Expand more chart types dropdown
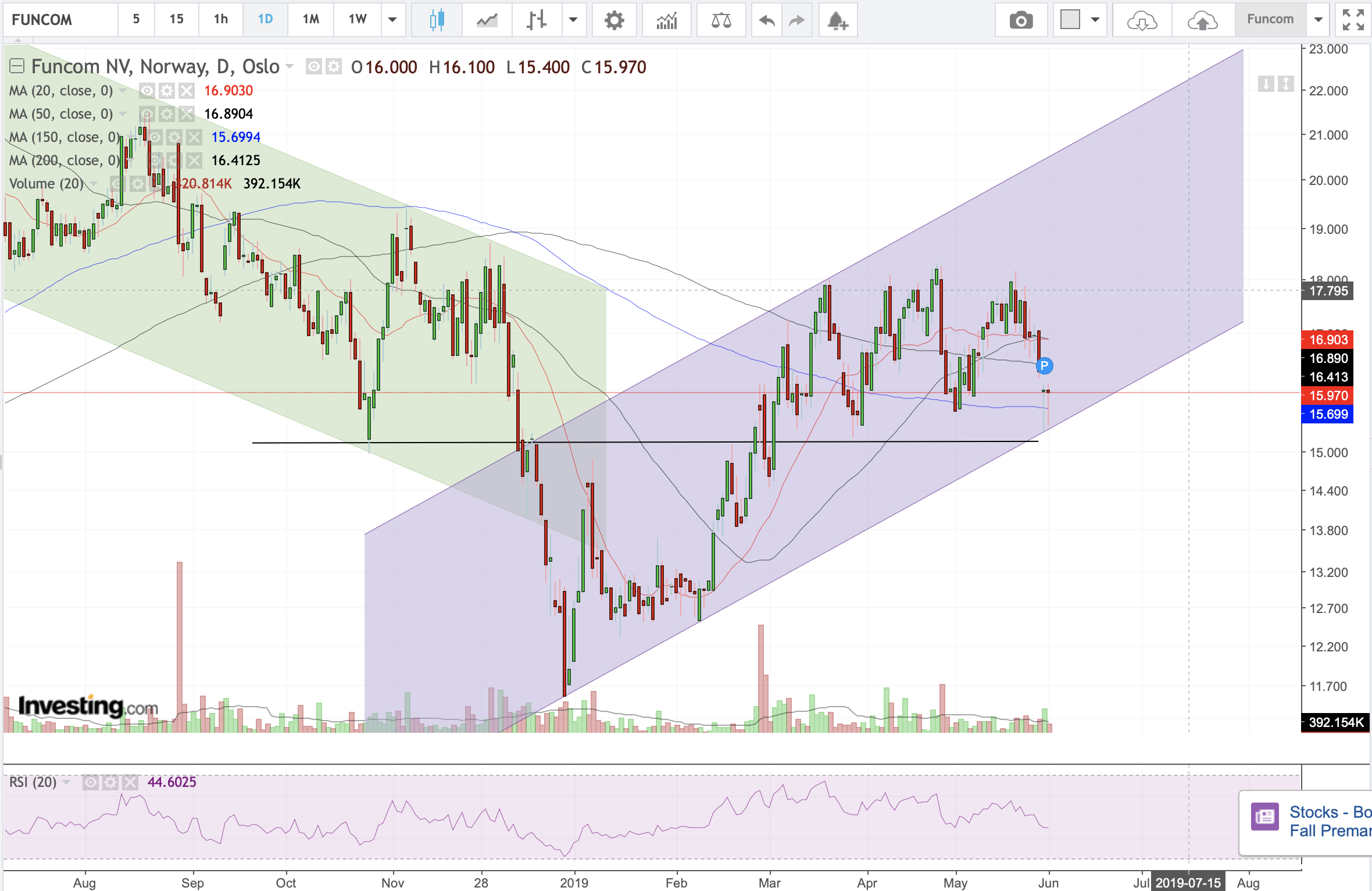The height and width of the screenshot is (891, 1372). (x=573, y=20)
